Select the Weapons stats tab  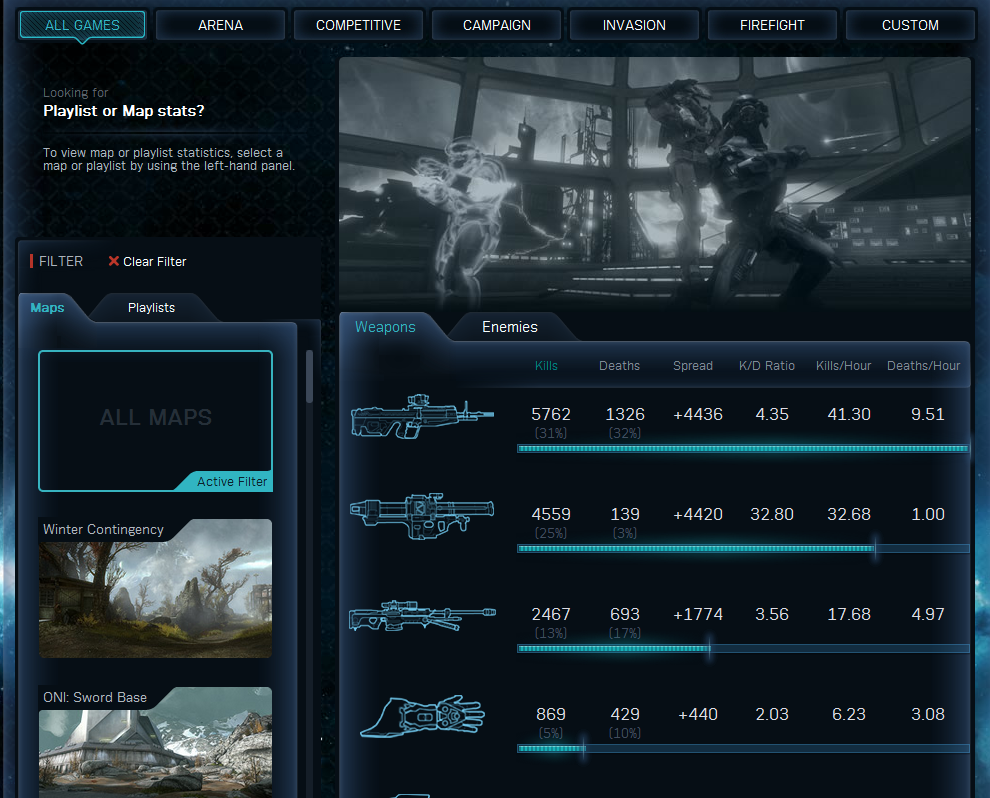coord(385,327)
